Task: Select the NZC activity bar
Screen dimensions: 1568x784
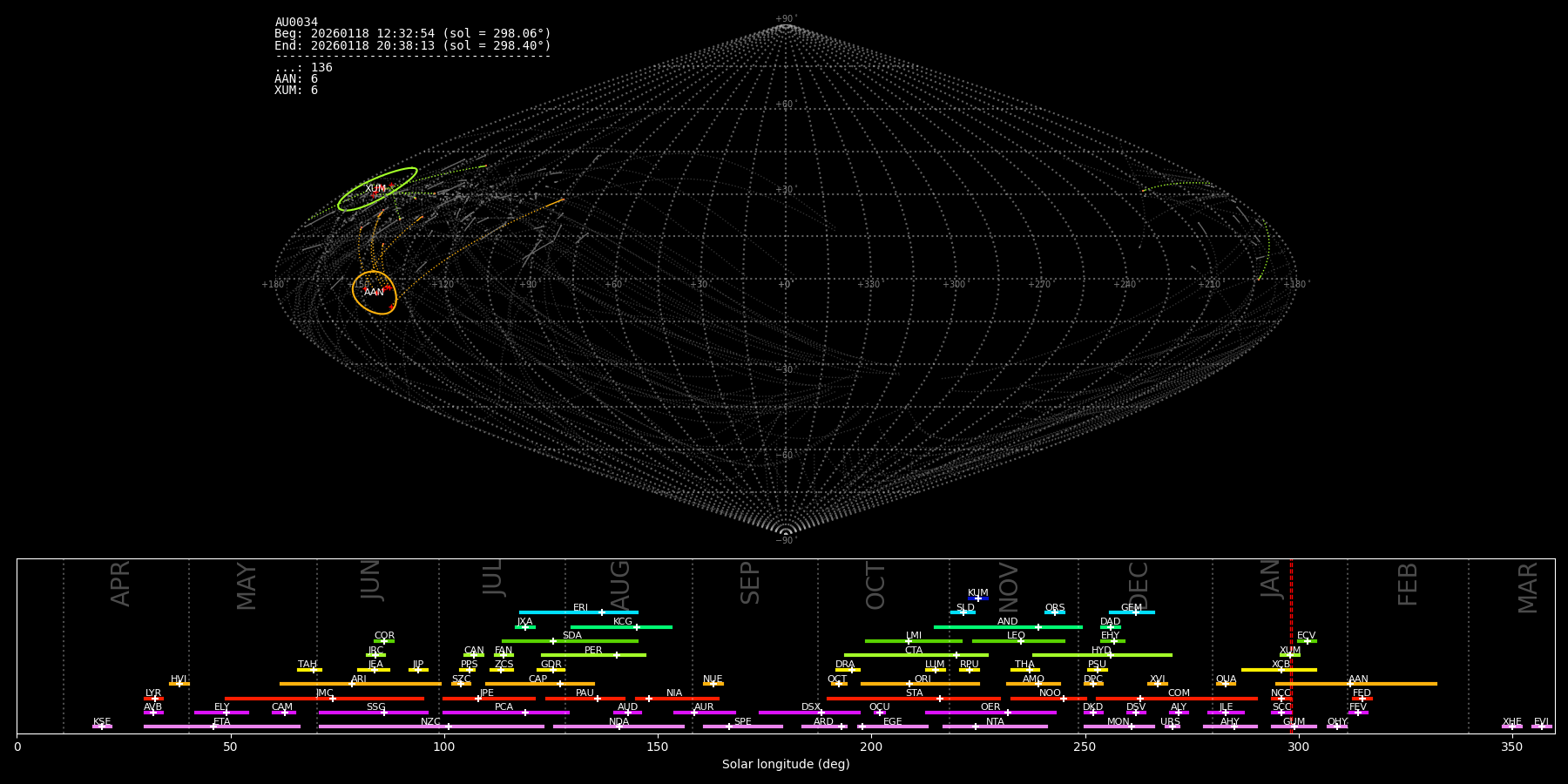Action: point(431,727)
